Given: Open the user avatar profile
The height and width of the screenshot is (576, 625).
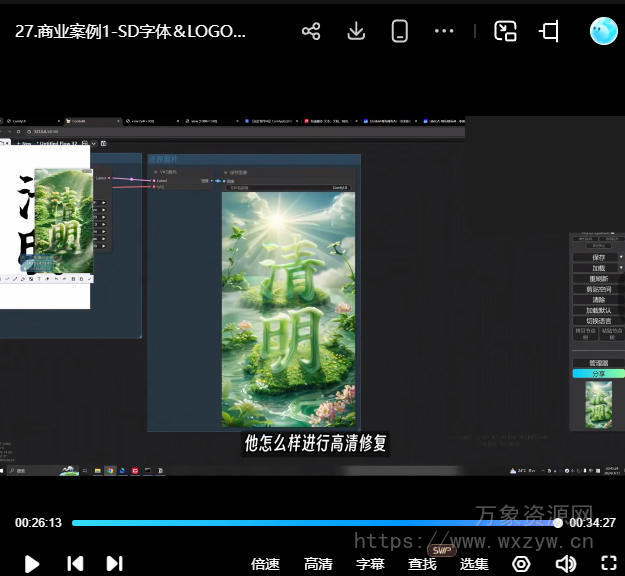Looking at the screenshot, I should coord(603,31).
